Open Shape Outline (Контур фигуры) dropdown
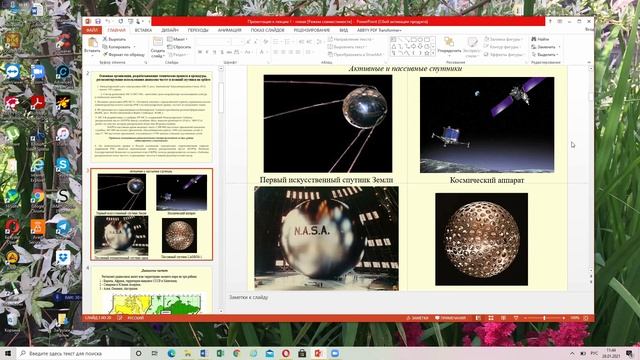This screenshot has width=640, height=360. 503,47
